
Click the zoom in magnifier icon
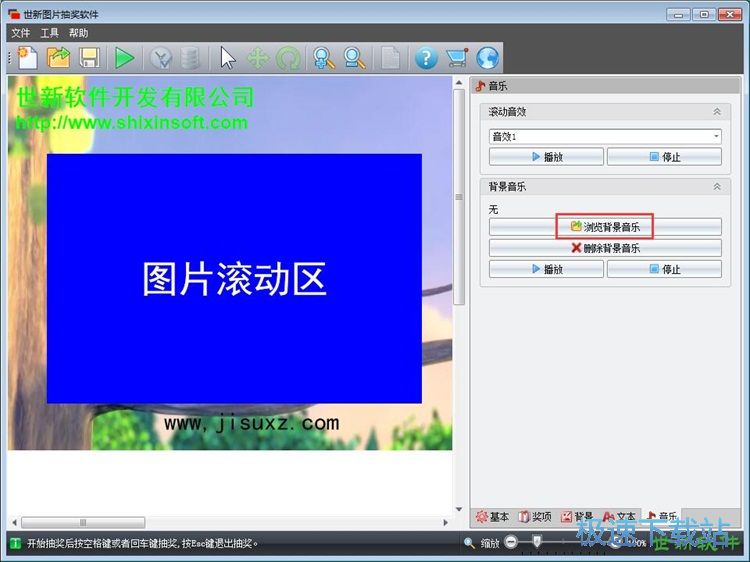coord(324,58)
